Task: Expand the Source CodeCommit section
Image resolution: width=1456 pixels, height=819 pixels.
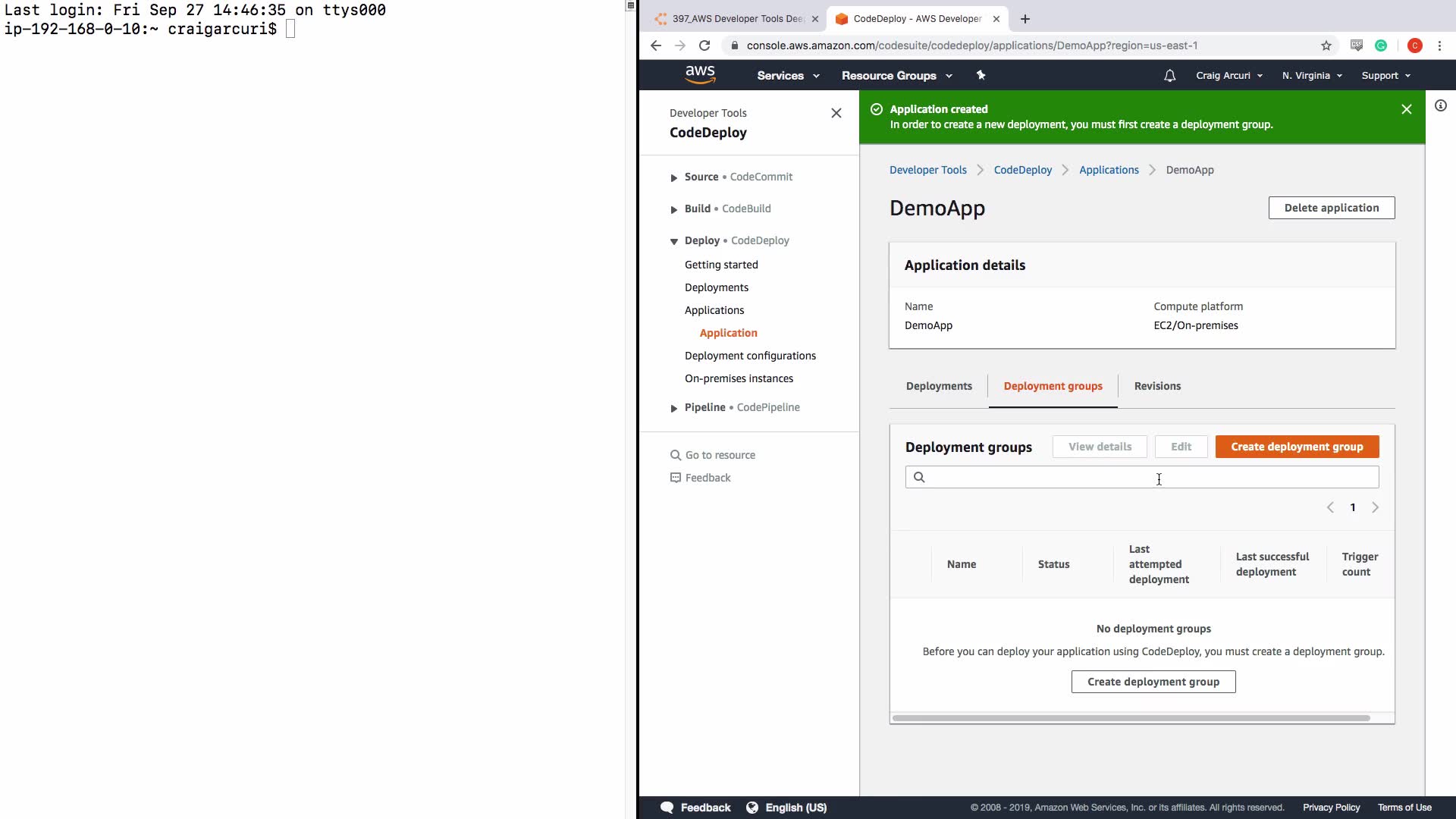Action: (x=673, y=177)
